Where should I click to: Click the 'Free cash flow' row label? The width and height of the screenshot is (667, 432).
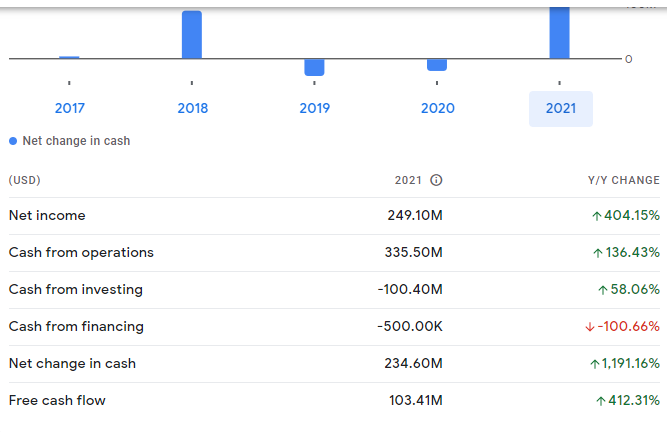point(57,401)
